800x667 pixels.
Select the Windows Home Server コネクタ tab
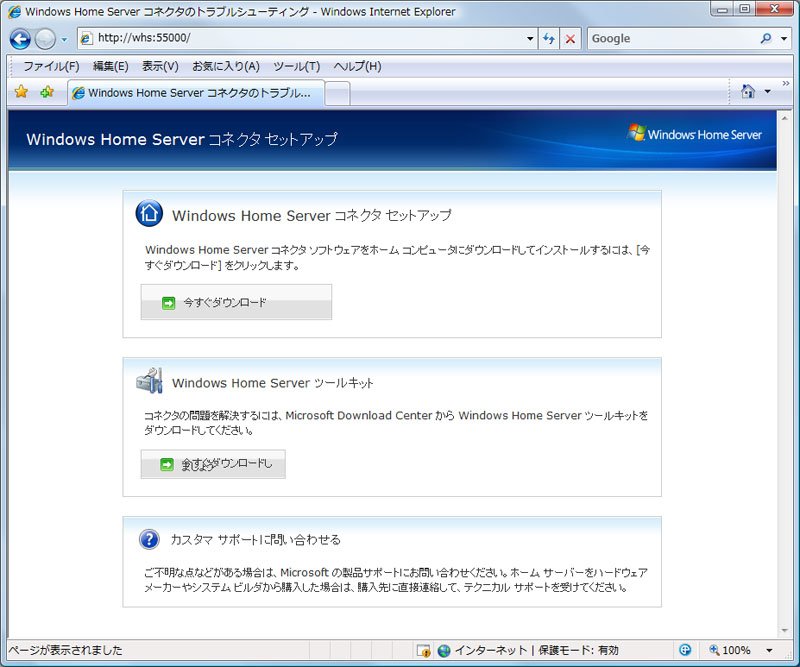click(196, 93)
